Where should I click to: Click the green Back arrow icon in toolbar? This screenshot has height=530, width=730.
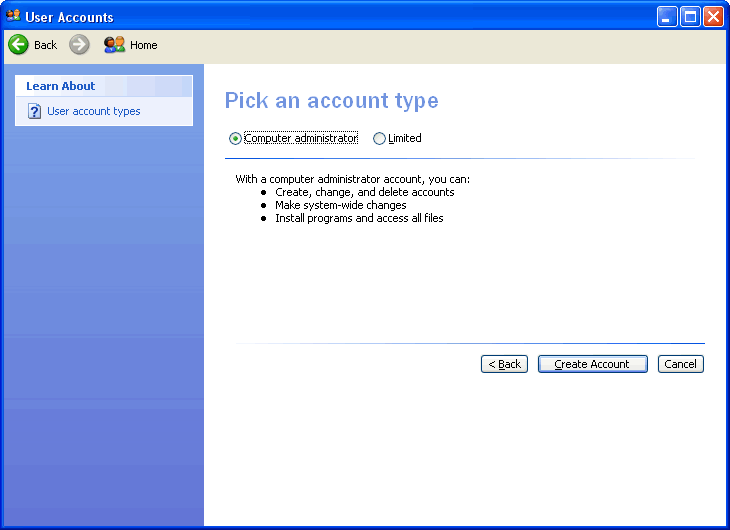[x=18, y=45]
